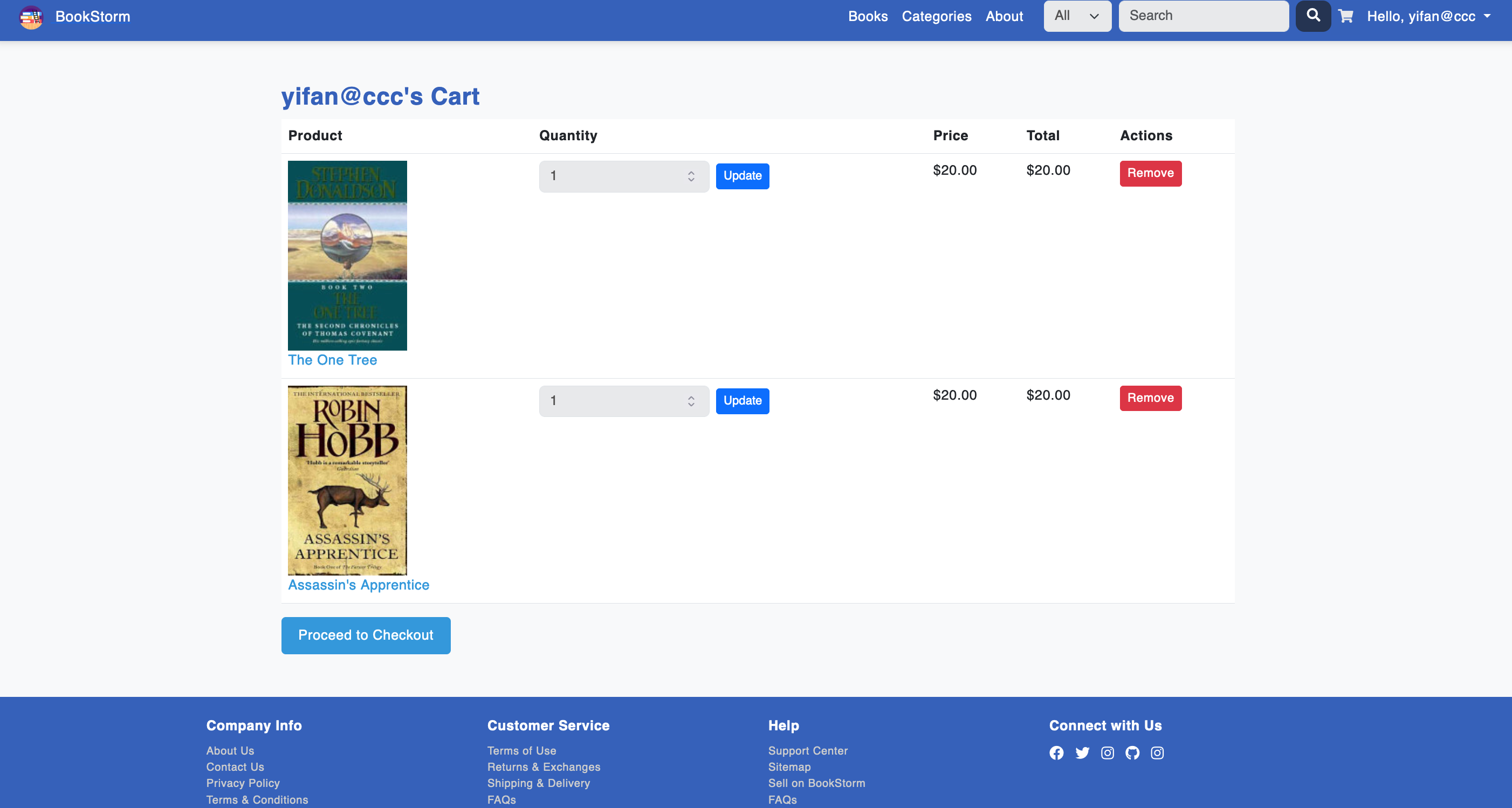Open BookStorm's Facebook page icon
This screenshot has width=1512, height=808.
click(1056, 753)
